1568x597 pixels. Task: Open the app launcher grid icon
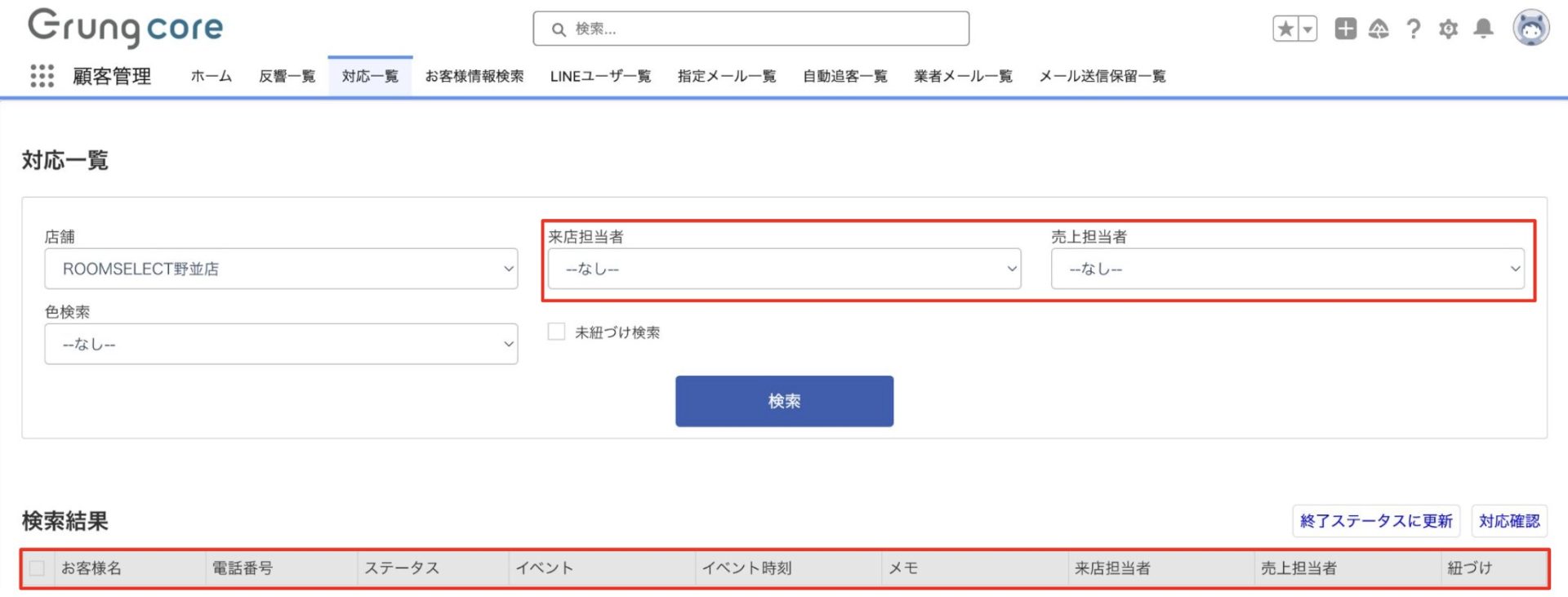click(x=42, y=76)
